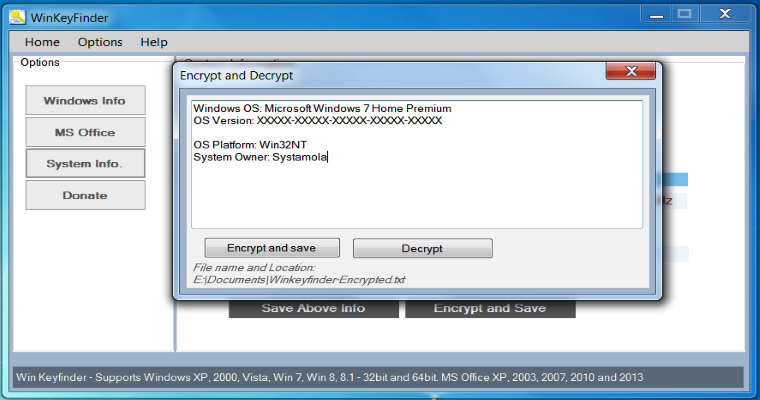This screenshot has width=760, height=400.
Task: Click Encrypt and save in dialog
Action: pyautogui.click(x=272, y=248)
